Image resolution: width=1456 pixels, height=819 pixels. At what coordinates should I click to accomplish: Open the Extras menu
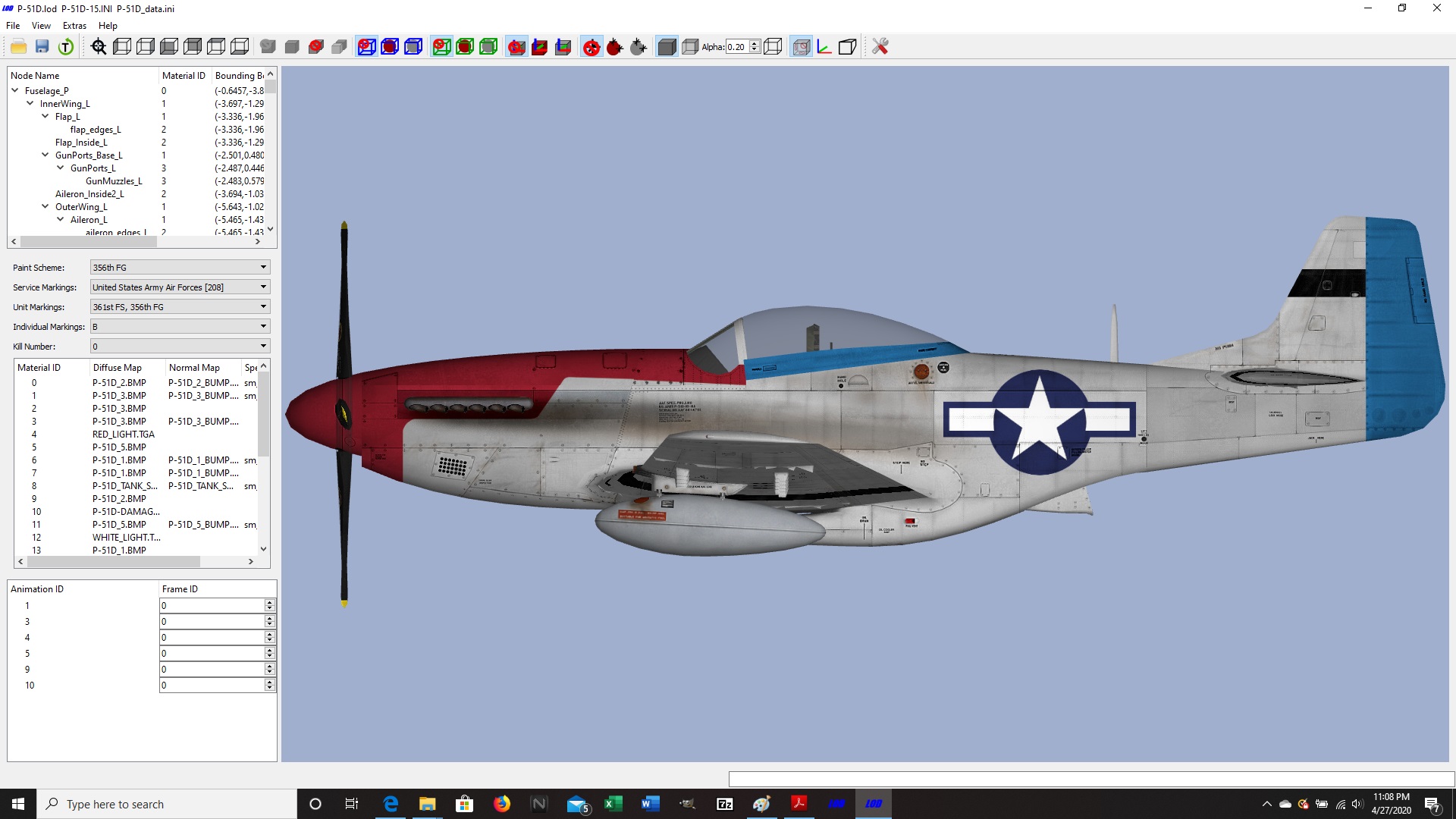tap(74, 26)
